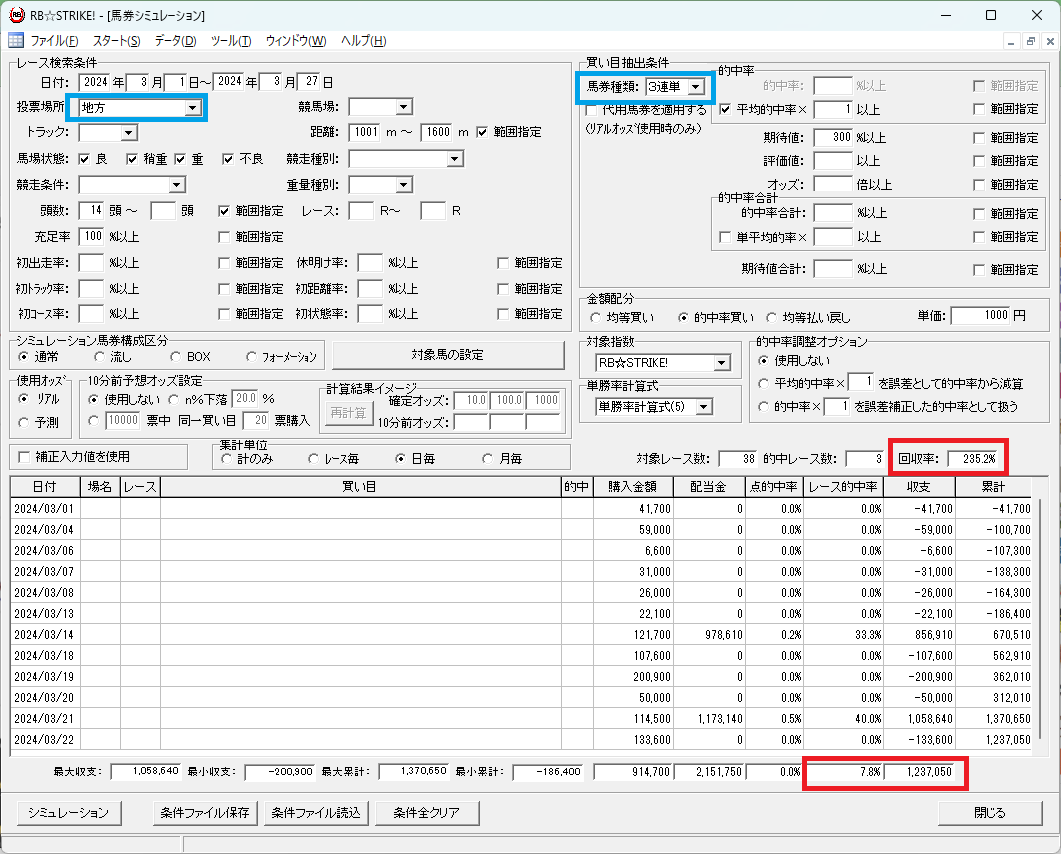Open the ツール(T) menu
This screenshot has height=854, width=1061.
(231, 41)
